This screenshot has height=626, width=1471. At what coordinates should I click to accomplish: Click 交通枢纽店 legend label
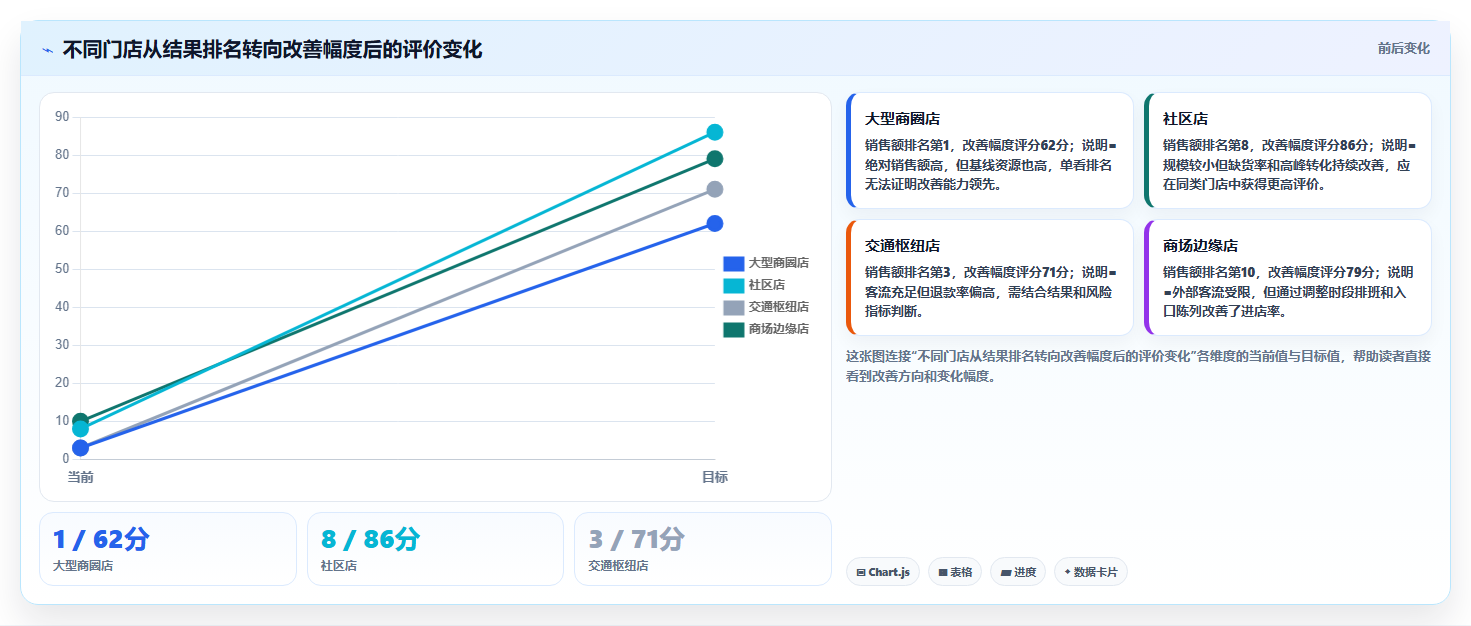click(778, 307)
